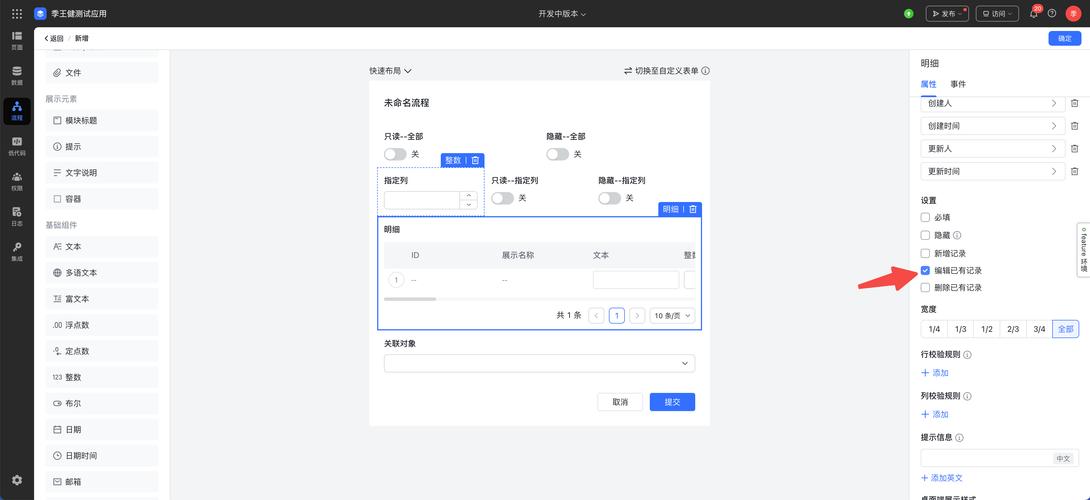Screen dimensions: 1090x500
Task: Enable the 必填 checkbox
Action: [x=925, y=217]
